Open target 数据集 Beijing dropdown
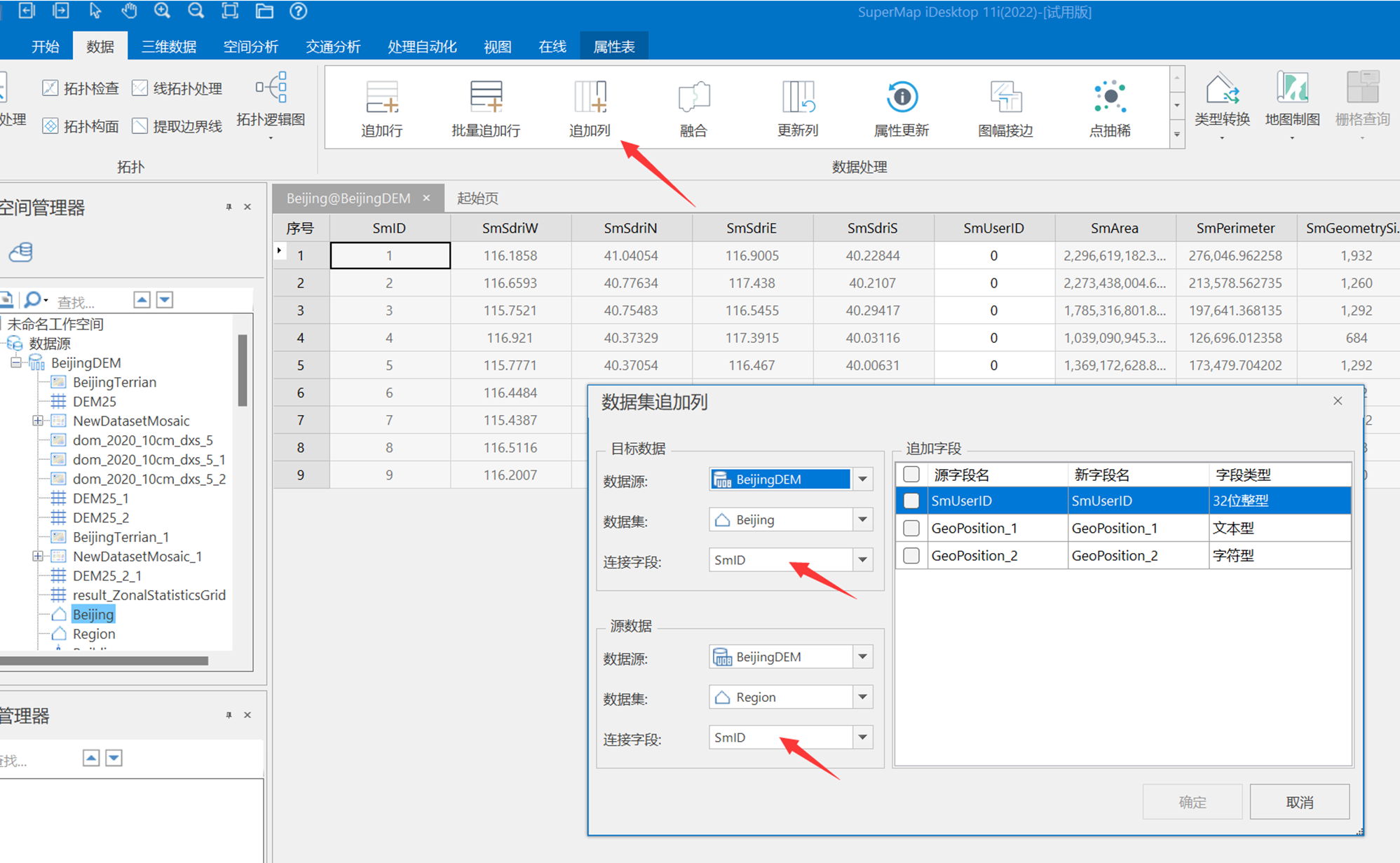Image resolution: width=1400 pixels, height=863 pixels. coord(862,519)
